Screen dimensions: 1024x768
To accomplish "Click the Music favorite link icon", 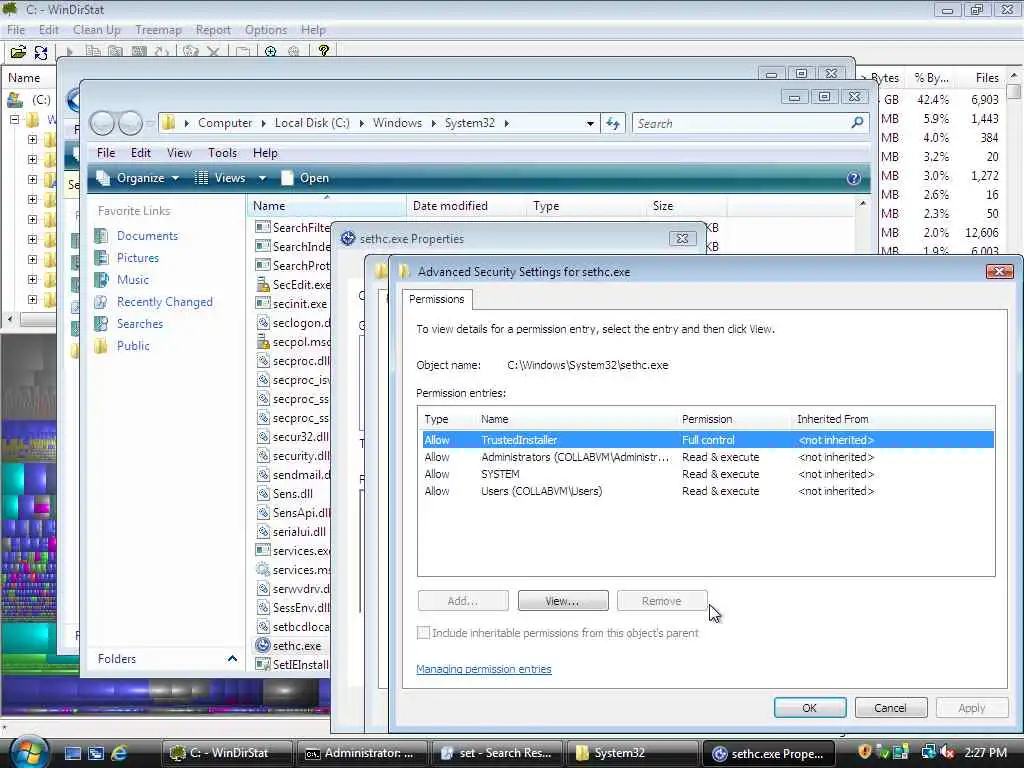I will point(101,280).
